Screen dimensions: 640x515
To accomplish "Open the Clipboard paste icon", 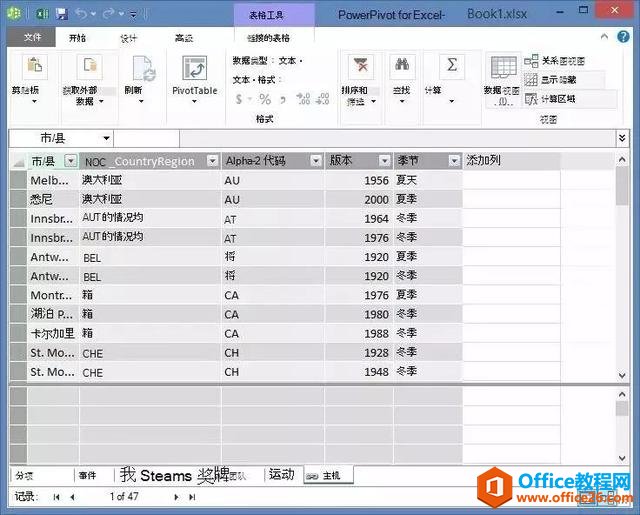I will [35, 66].
